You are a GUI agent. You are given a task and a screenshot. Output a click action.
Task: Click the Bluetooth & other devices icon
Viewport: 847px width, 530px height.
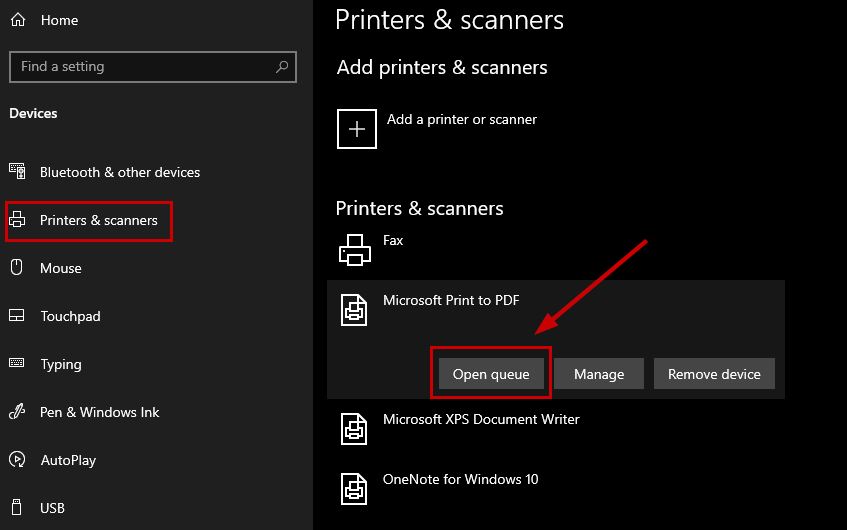coord(17,172)
